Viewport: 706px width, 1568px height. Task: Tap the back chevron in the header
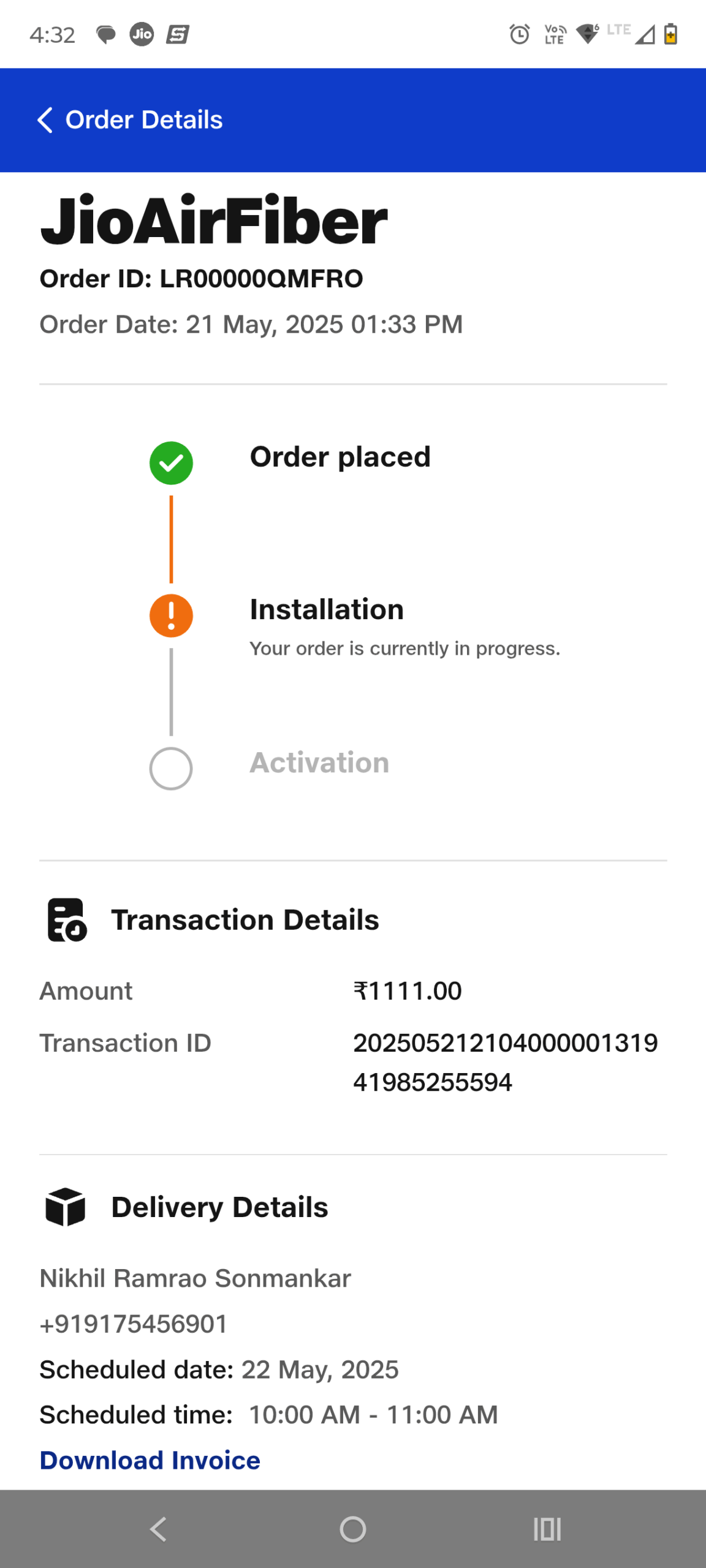point(45,120)
